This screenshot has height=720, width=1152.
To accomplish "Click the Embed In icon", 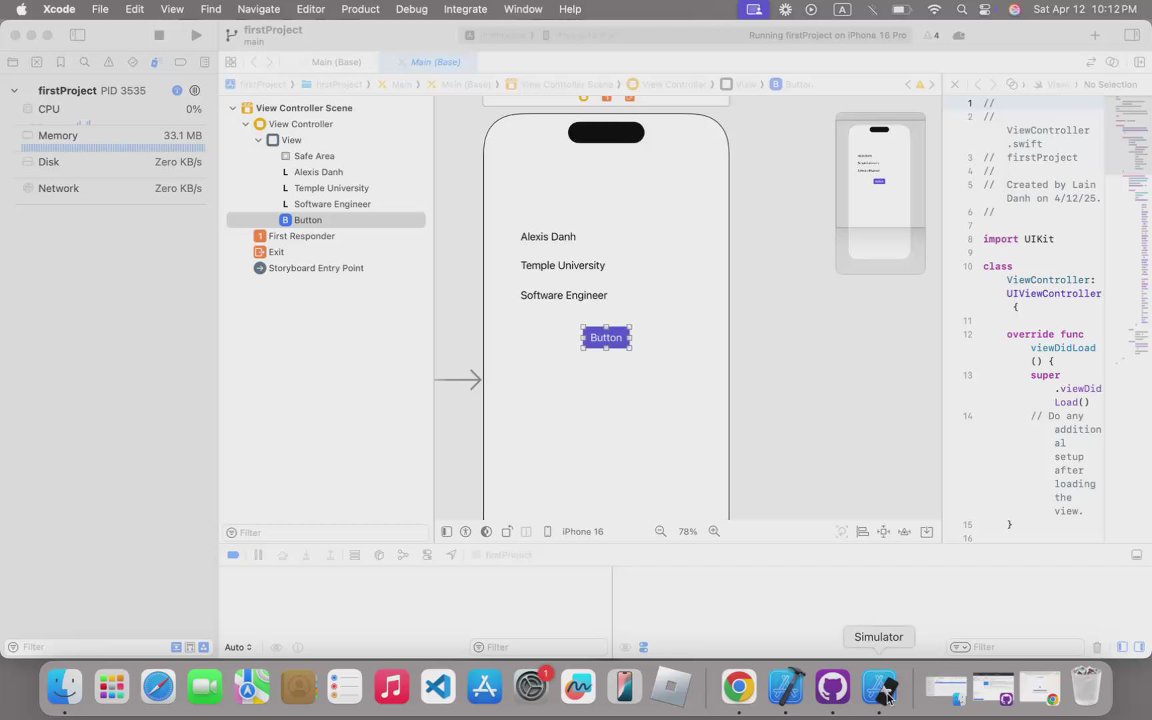I will [x=926, y=531].
